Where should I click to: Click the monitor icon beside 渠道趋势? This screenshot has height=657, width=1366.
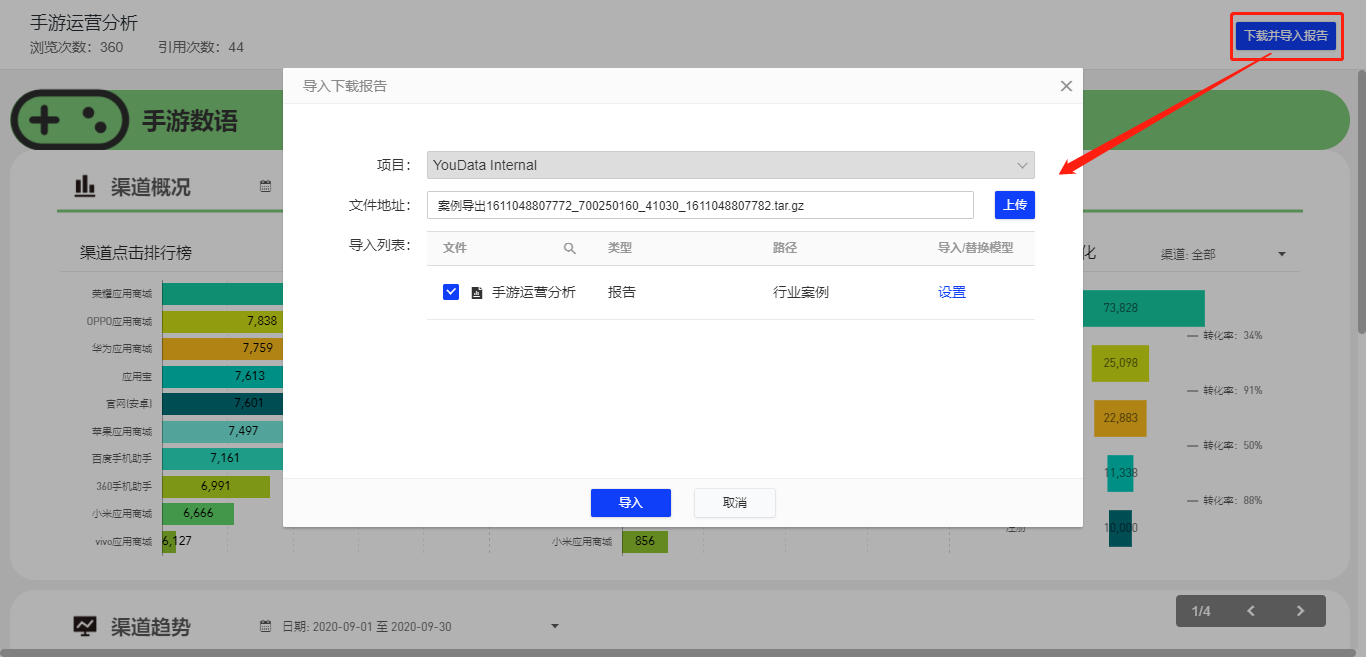point(85,626)
